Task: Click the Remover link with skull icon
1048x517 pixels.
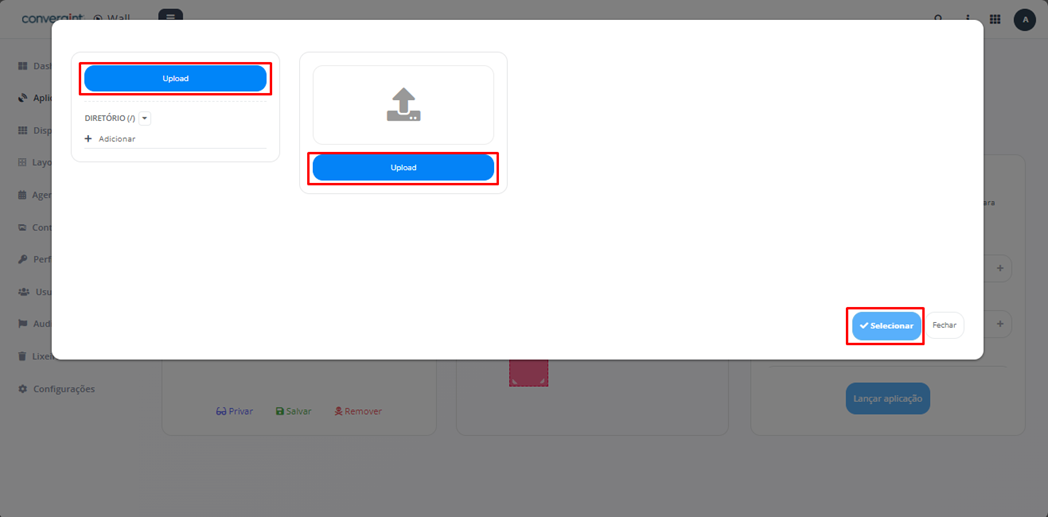Action: coord(358,411)
